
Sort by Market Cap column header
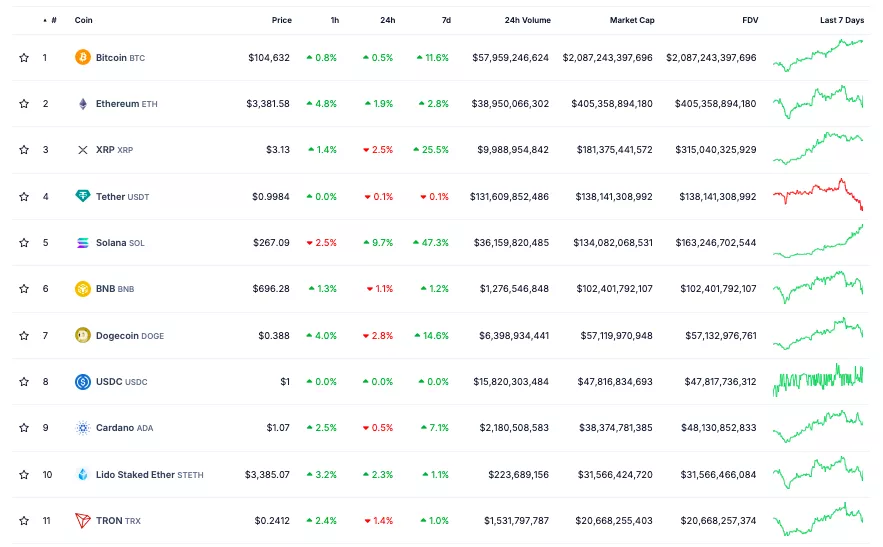[631, 20]
